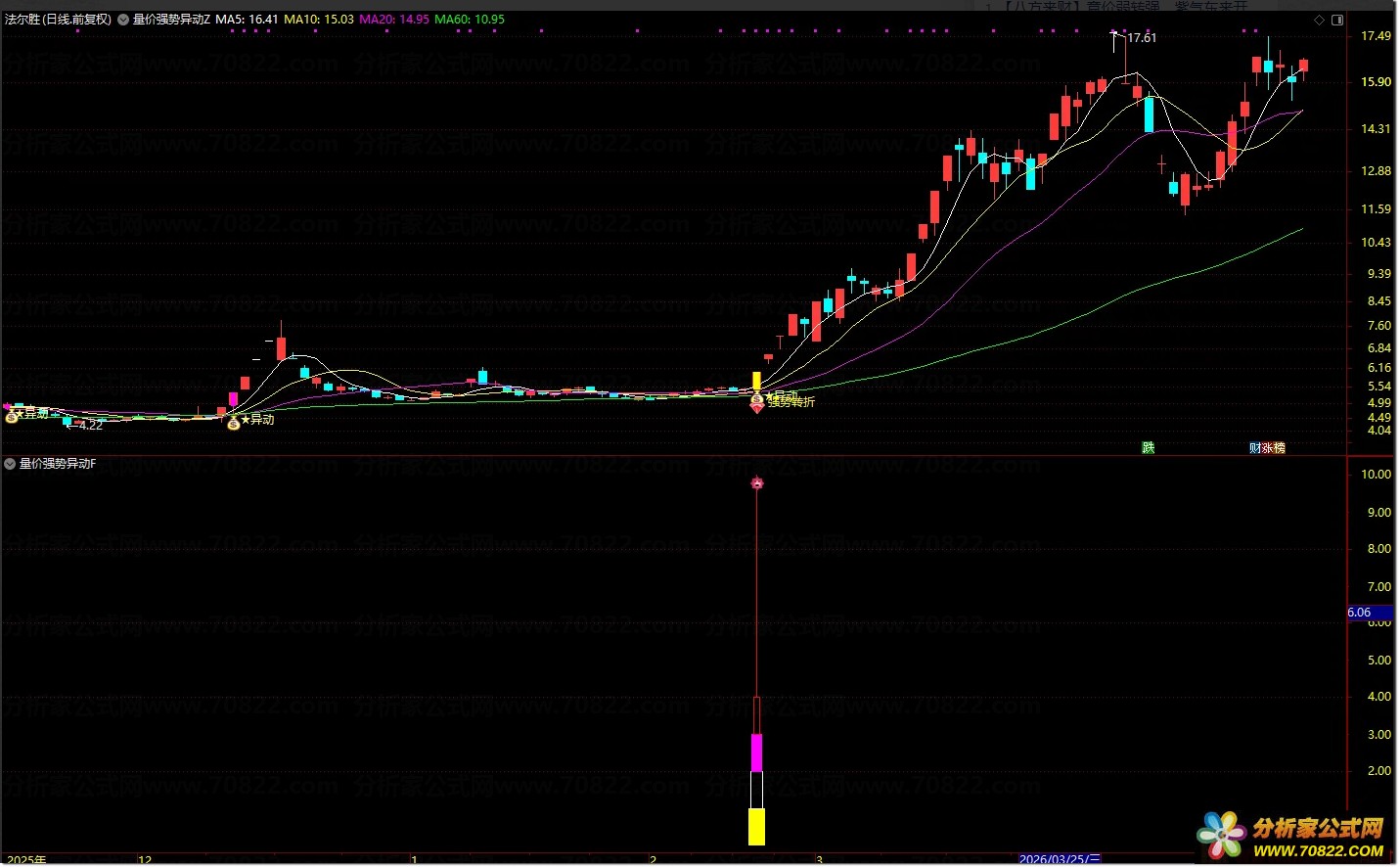Click month 2 on time axis
Viewport: 1400px width, 867px height.
click(x=653, y=860)
